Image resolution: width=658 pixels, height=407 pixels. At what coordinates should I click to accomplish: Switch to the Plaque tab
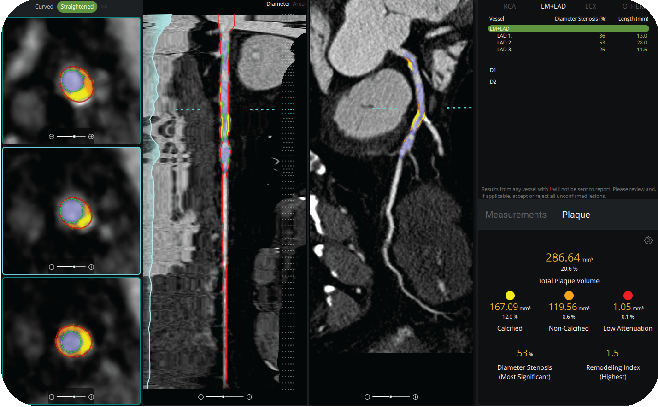pyautogui.click(x=576, y=215)
